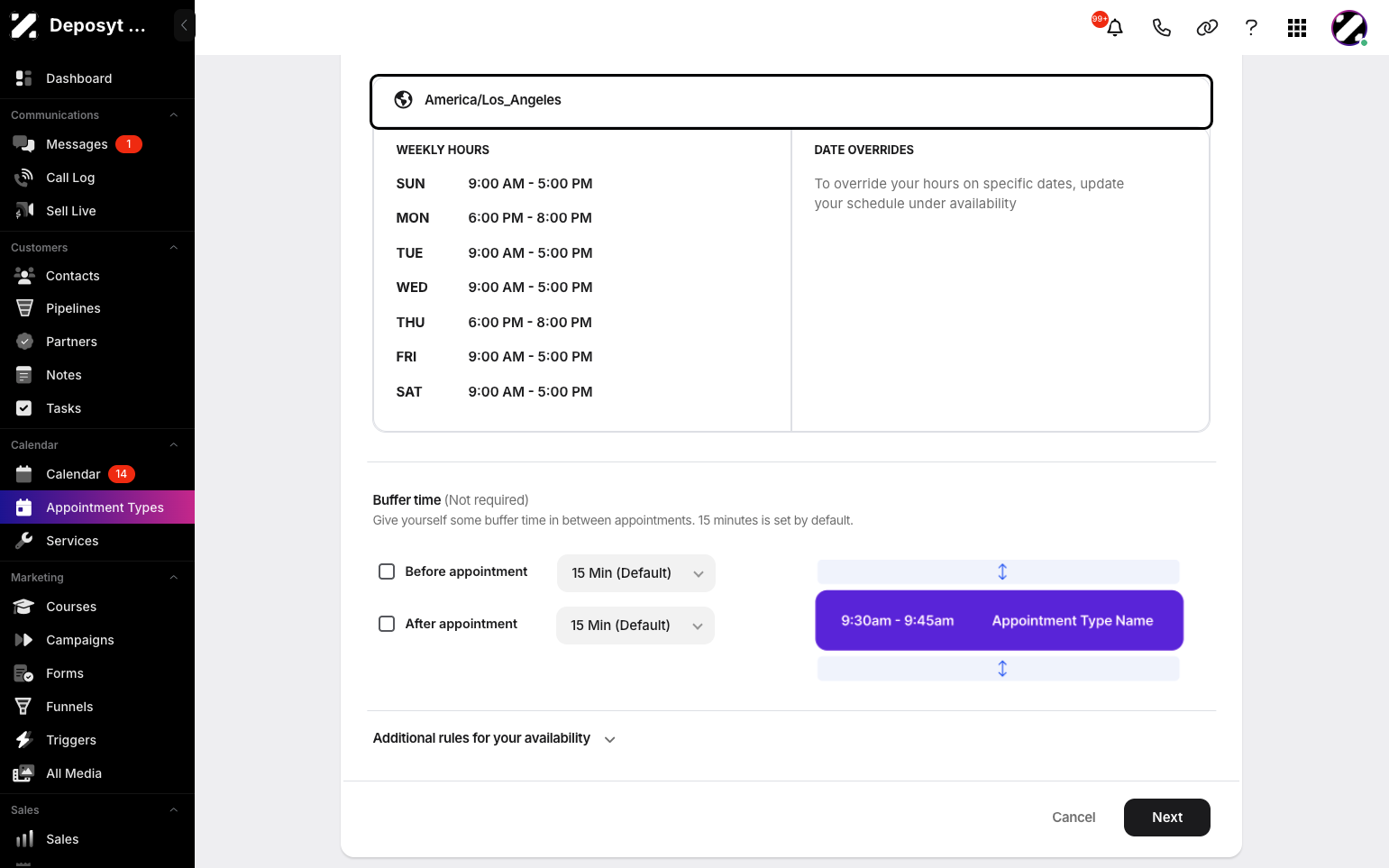Open the help question mark
1389x868 pixels.
1251,28
